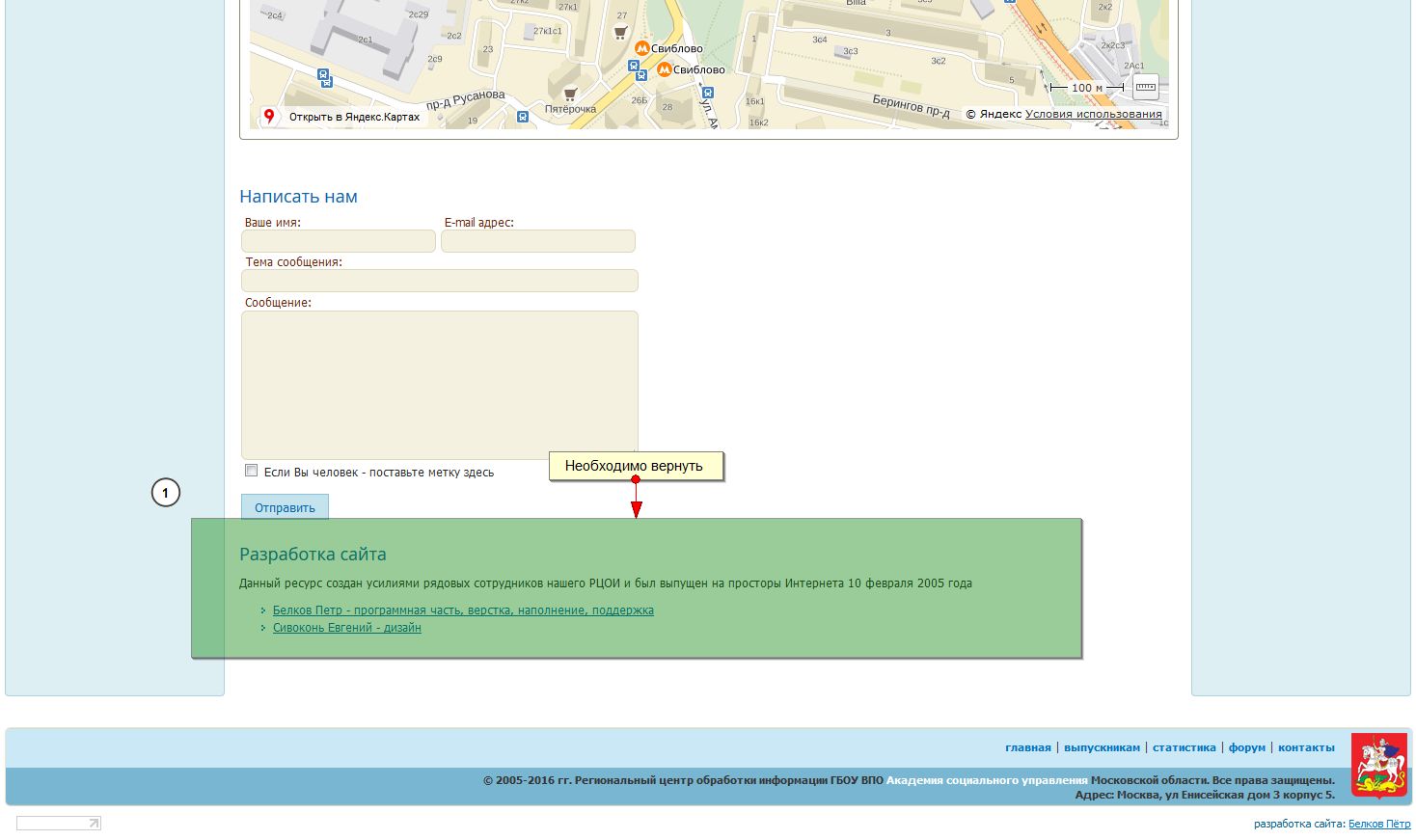Click the upper Свиблово metro station icon
Viewport: 1416px width, 840px height.
(x=641, y=48)
